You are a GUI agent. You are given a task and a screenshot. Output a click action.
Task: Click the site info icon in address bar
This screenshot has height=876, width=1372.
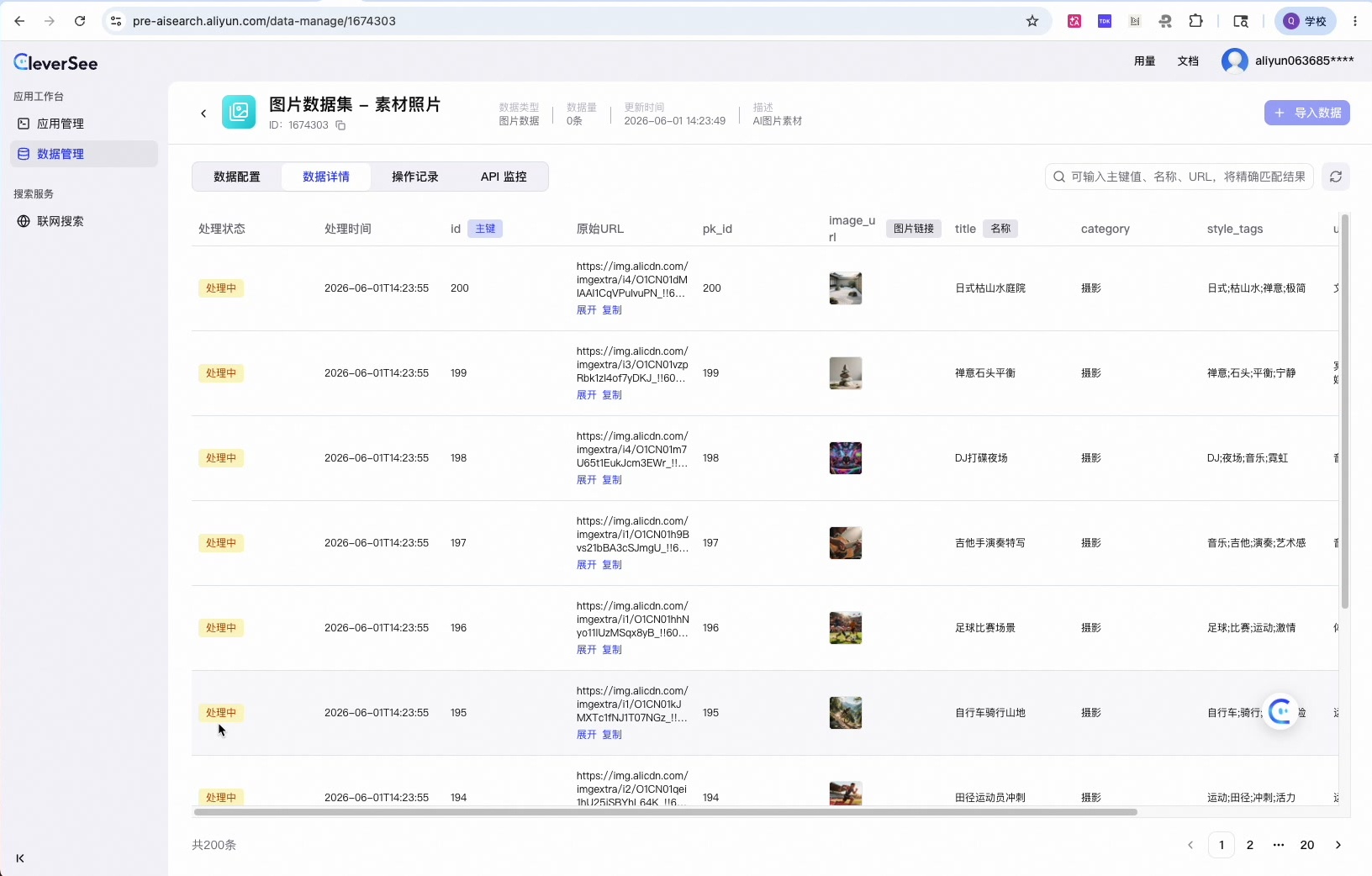point(116,21)
